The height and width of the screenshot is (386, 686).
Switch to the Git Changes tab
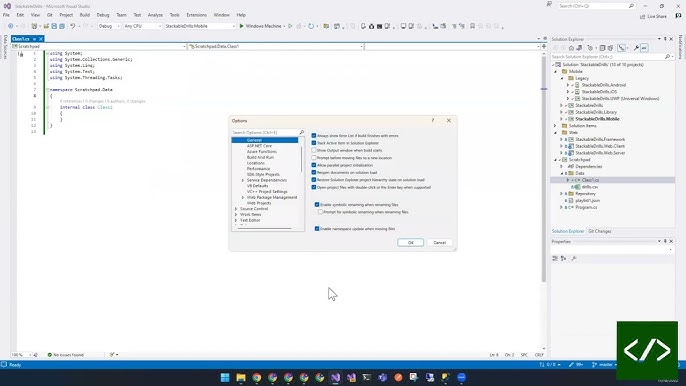coord(599,231)
